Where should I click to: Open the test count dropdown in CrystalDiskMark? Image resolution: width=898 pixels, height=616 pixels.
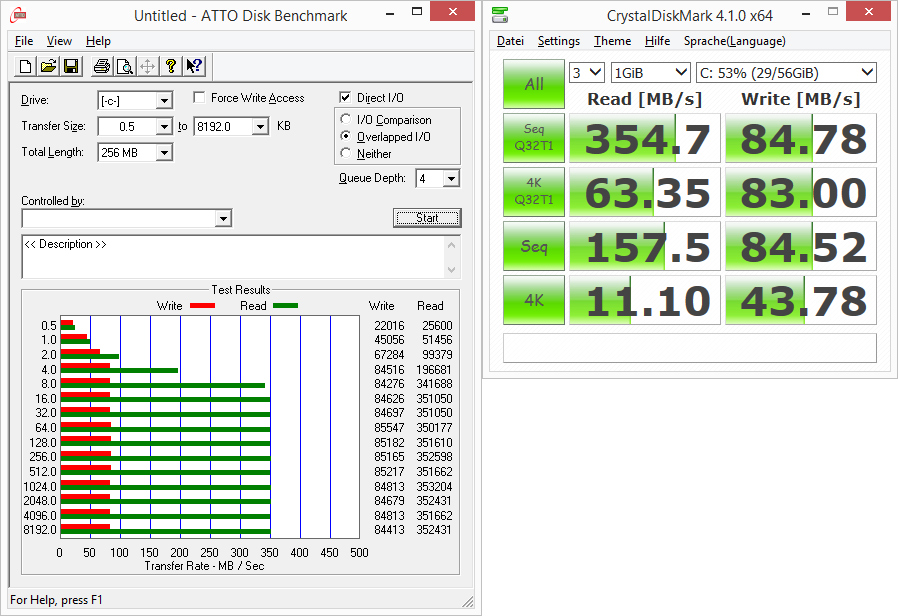[x=587, y=73]
